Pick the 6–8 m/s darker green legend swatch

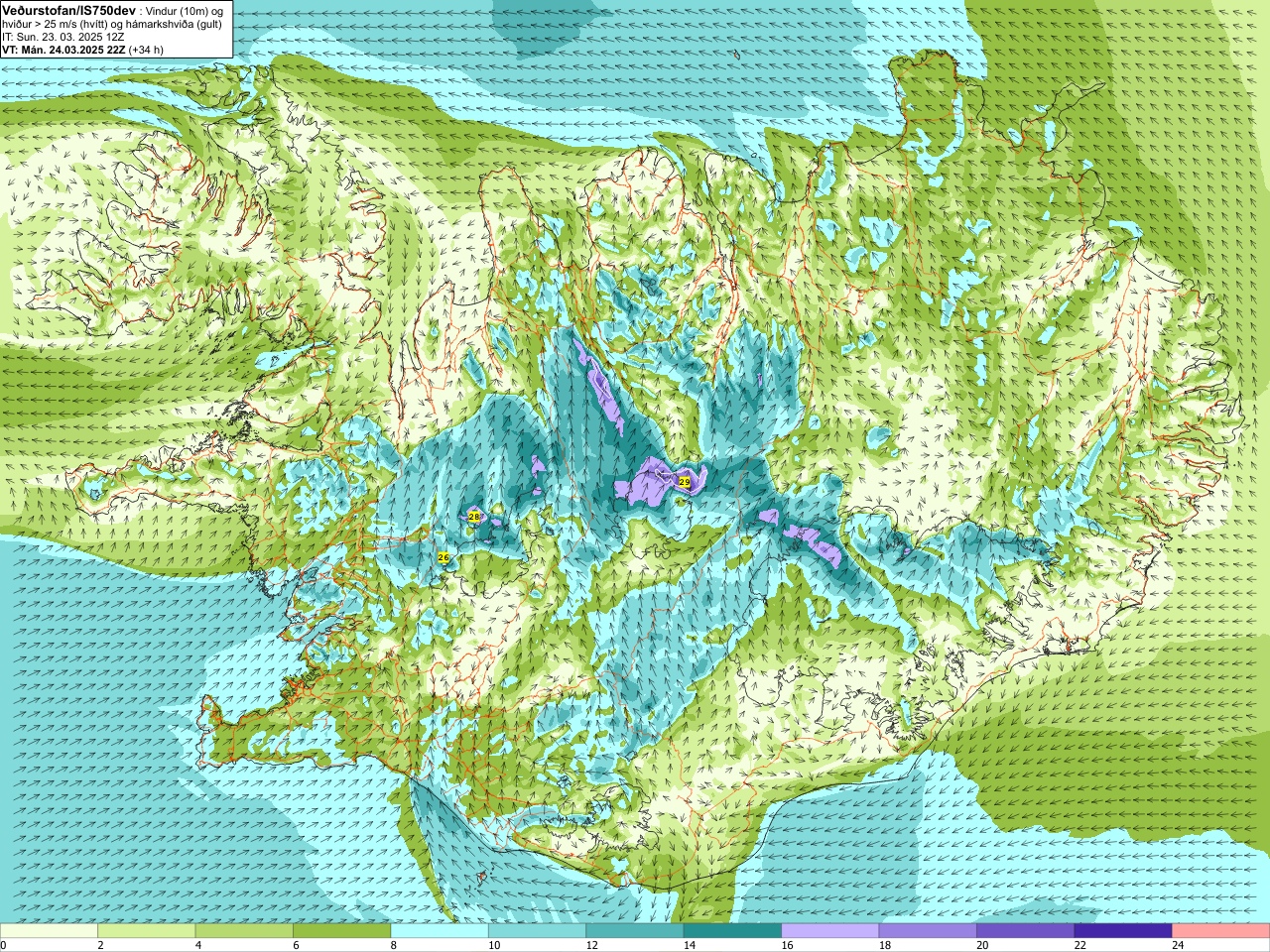pos(342,930)
